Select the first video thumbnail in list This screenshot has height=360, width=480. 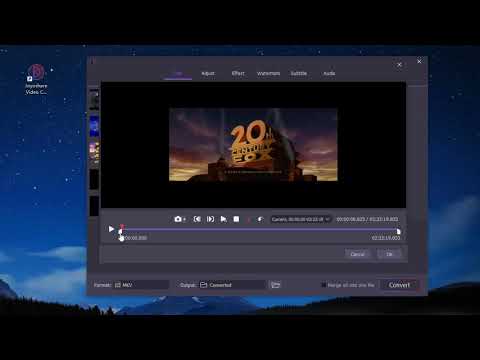pos(94,99)
